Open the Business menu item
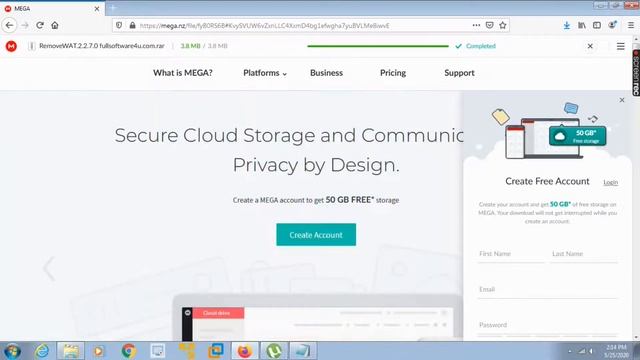The width and height of the screenshot is (640, 360). [x=327, y=73]
